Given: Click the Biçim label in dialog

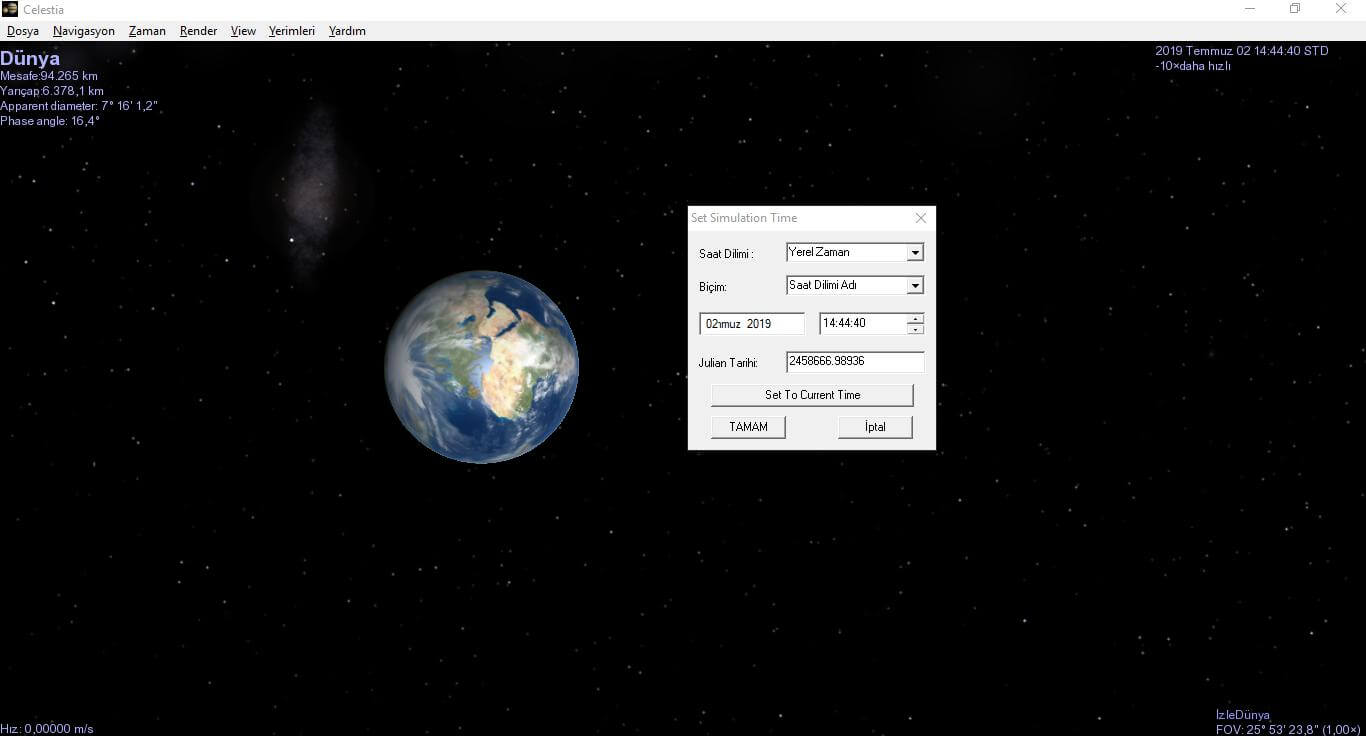Looking at the screenshot, I should click(x=713, y=287).
